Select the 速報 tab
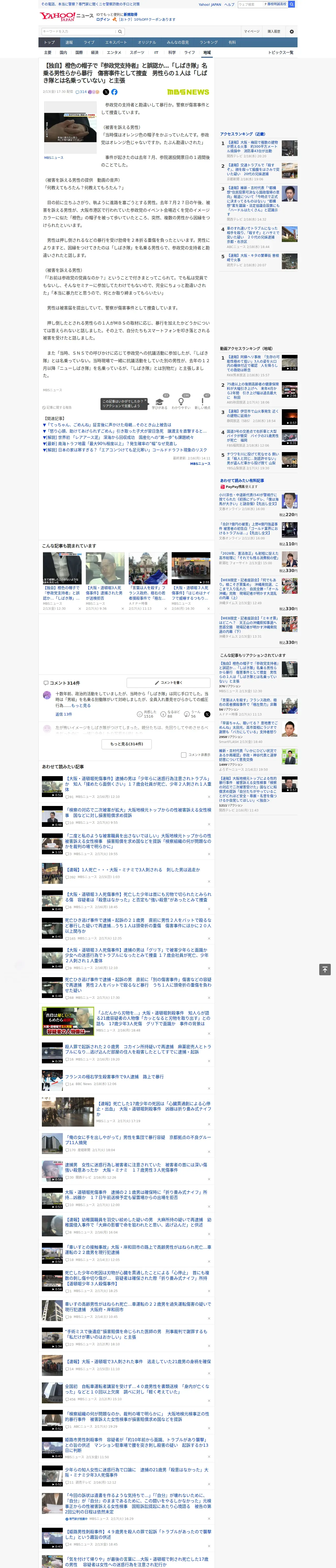 point(69,42)
